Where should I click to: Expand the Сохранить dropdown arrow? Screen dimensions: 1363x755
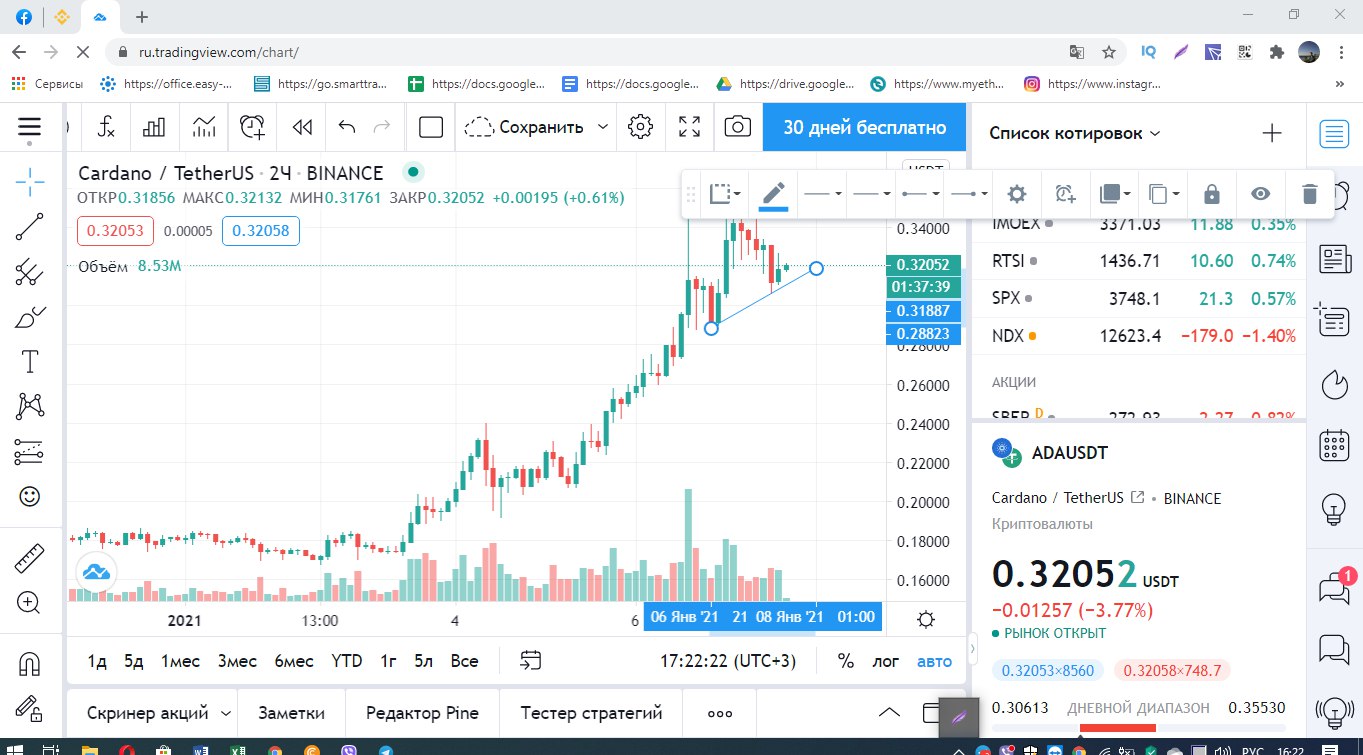602,127
